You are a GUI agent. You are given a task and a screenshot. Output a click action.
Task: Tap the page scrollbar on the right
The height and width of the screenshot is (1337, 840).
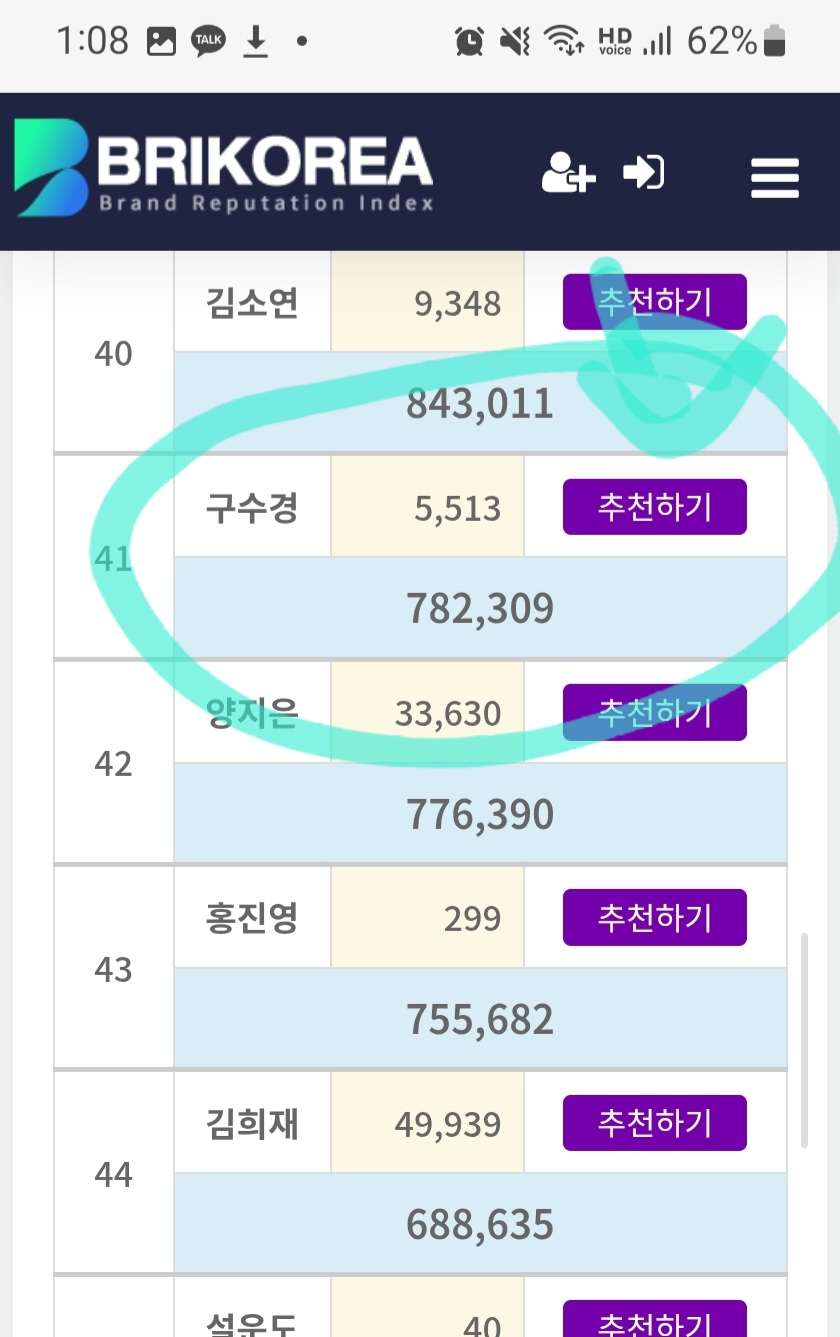coord(805,1040)
